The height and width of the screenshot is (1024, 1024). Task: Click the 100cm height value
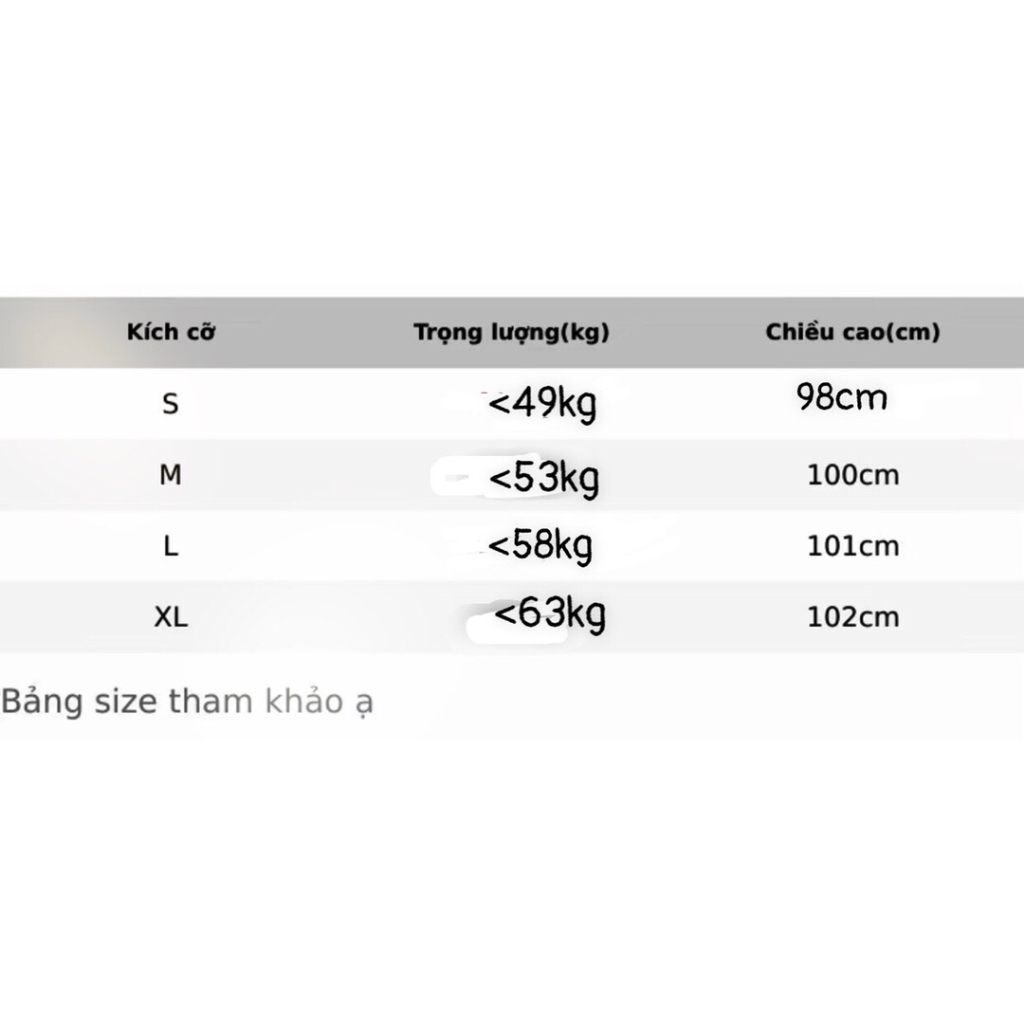[x=854, y=475]
